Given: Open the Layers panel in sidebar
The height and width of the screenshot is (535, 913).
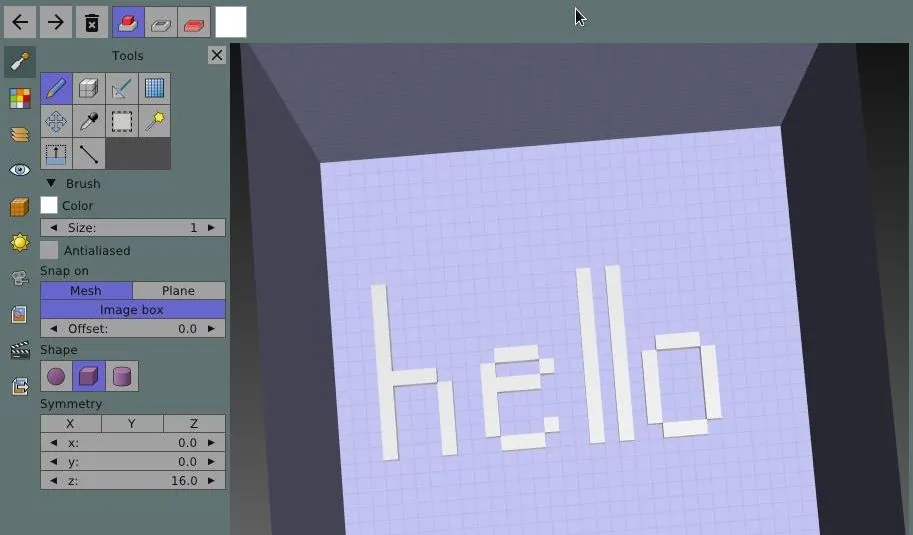Looking at the screenshot, I should pos(20,134).
